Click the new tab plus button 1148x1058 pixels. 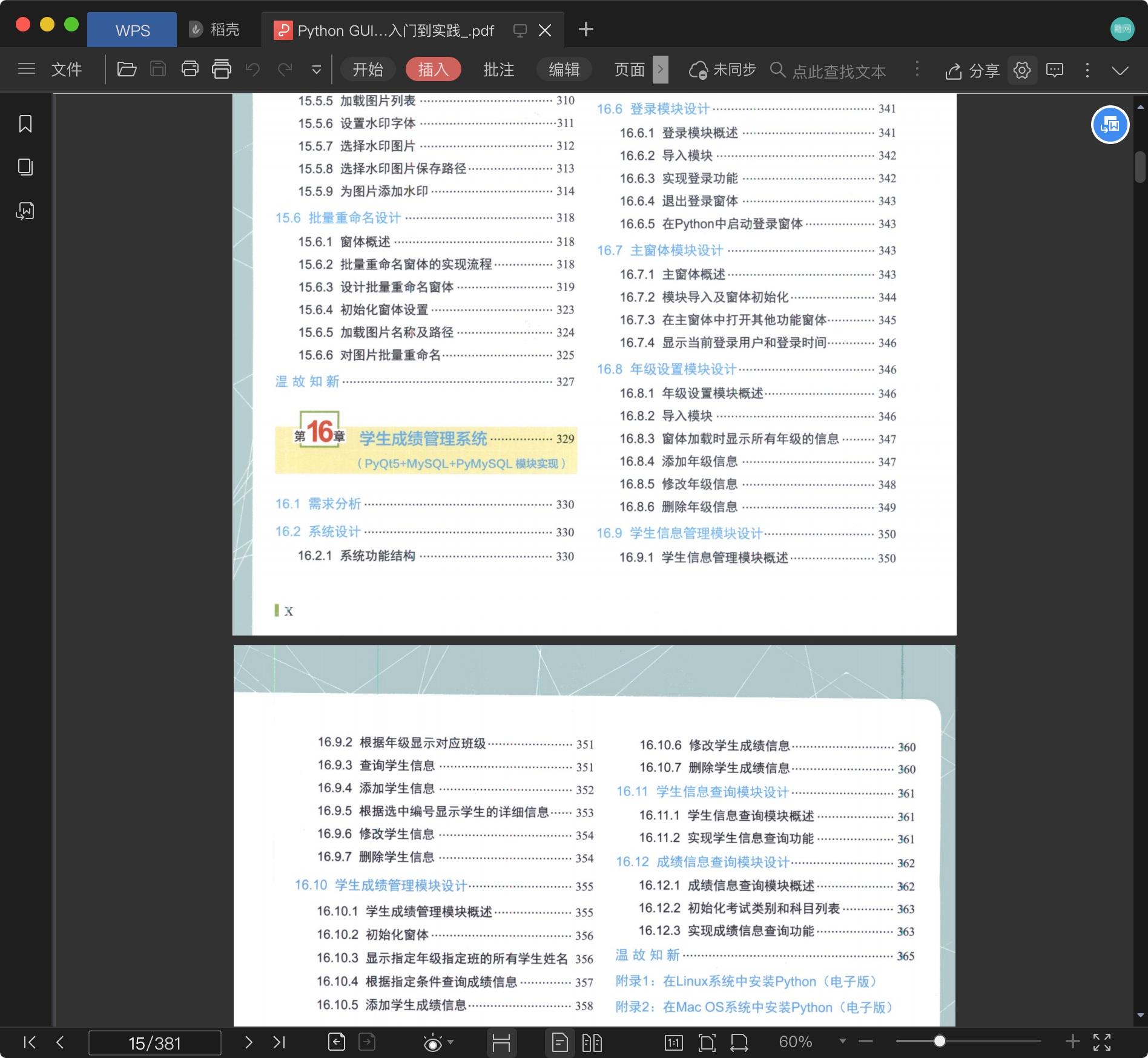(x=586, y=29)
